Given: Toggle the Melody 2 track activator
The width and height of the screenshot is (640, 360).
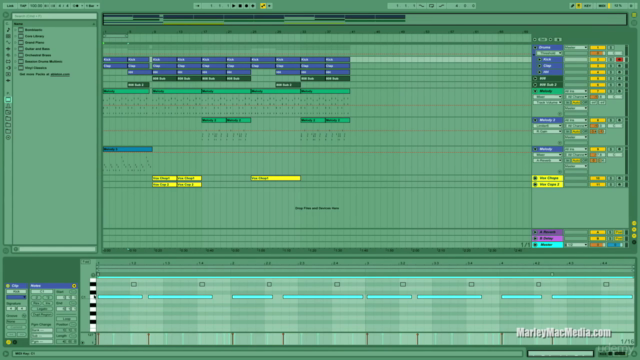Looking at the screenshot, I should pos(598,120).
